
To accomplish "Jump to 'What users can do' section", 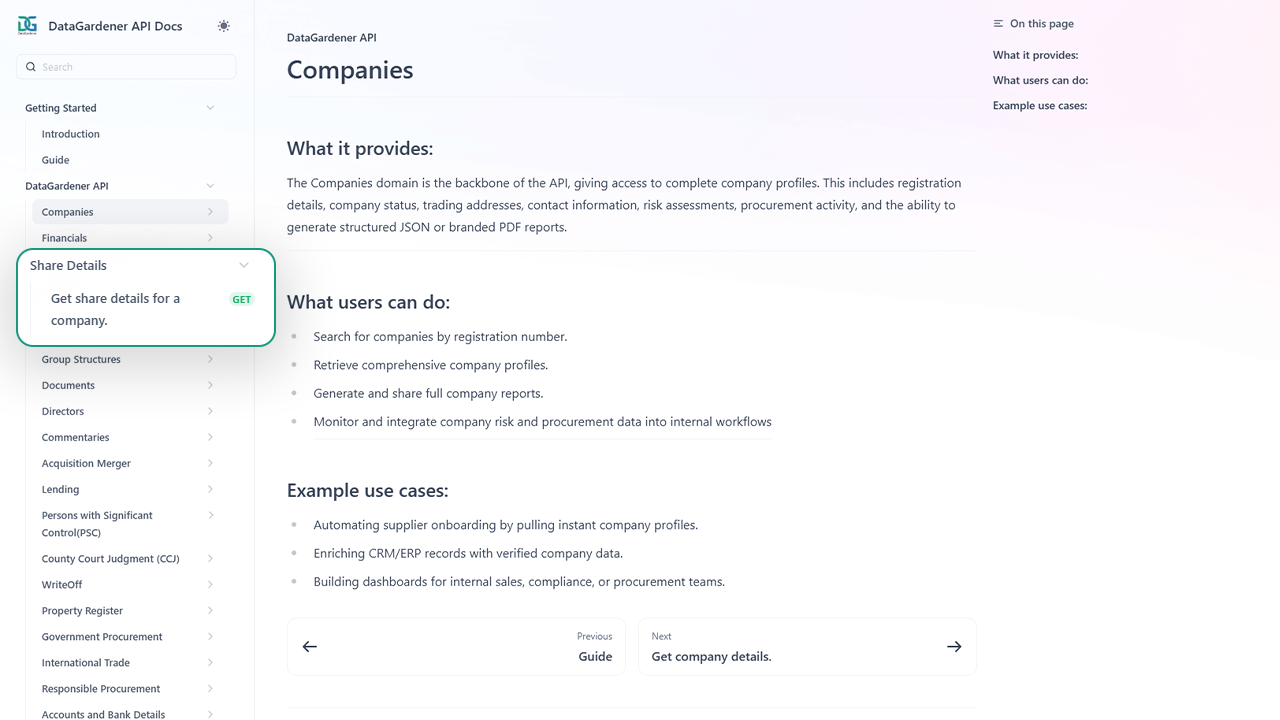I will [1040, 81].
